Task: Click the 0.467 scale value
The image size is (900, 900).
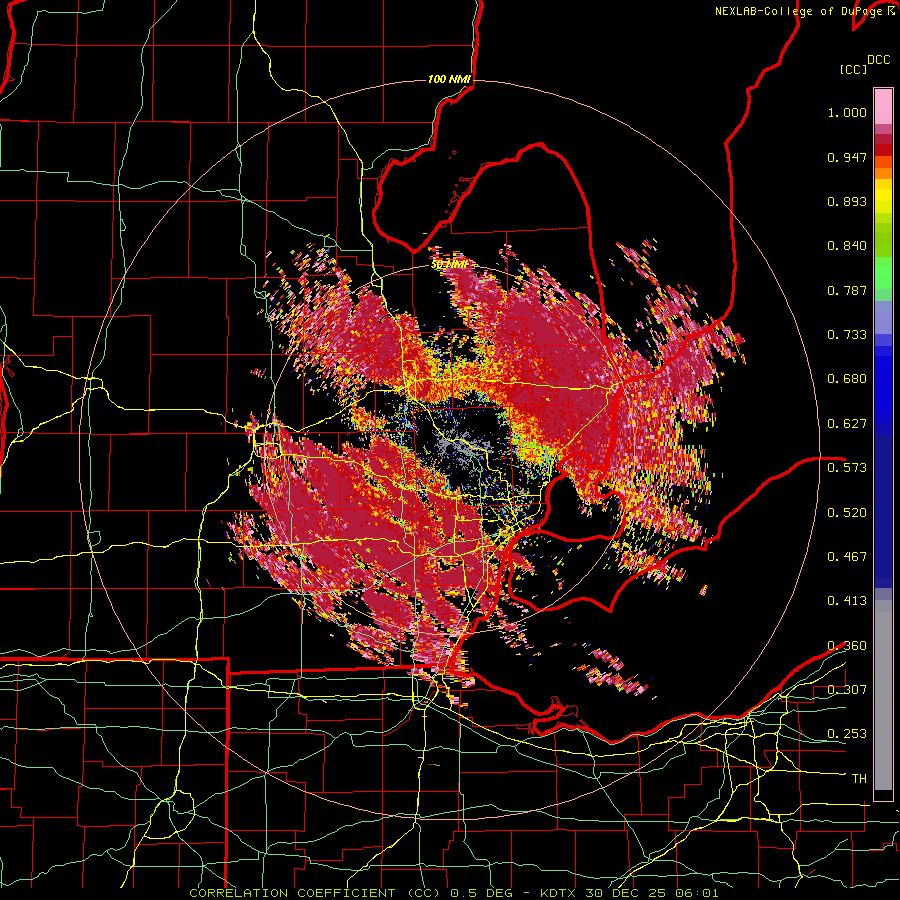Action: pos(847,557)
